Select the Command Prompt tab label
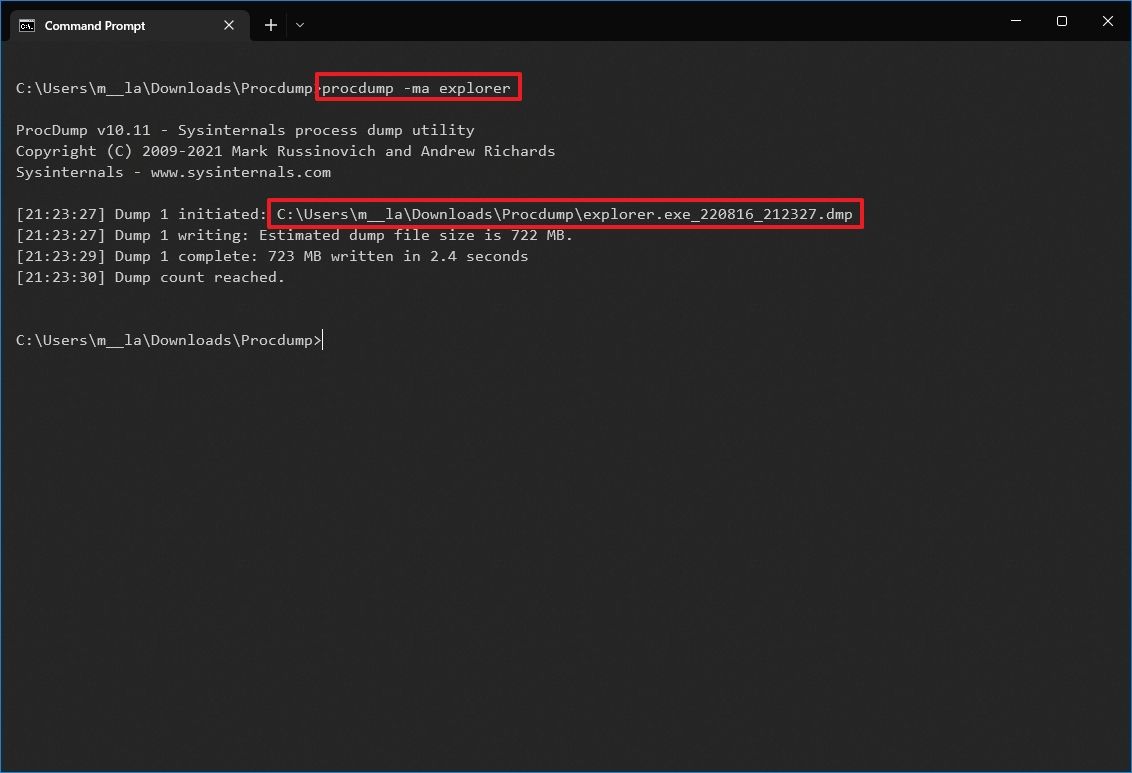Screen dimensions: 1132x773 96,25
